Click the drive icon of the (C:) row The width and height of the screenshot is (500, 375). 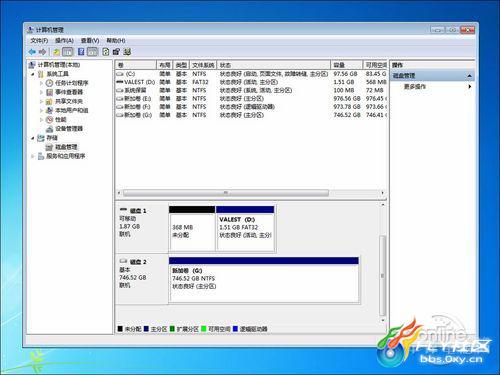[120, 74]
